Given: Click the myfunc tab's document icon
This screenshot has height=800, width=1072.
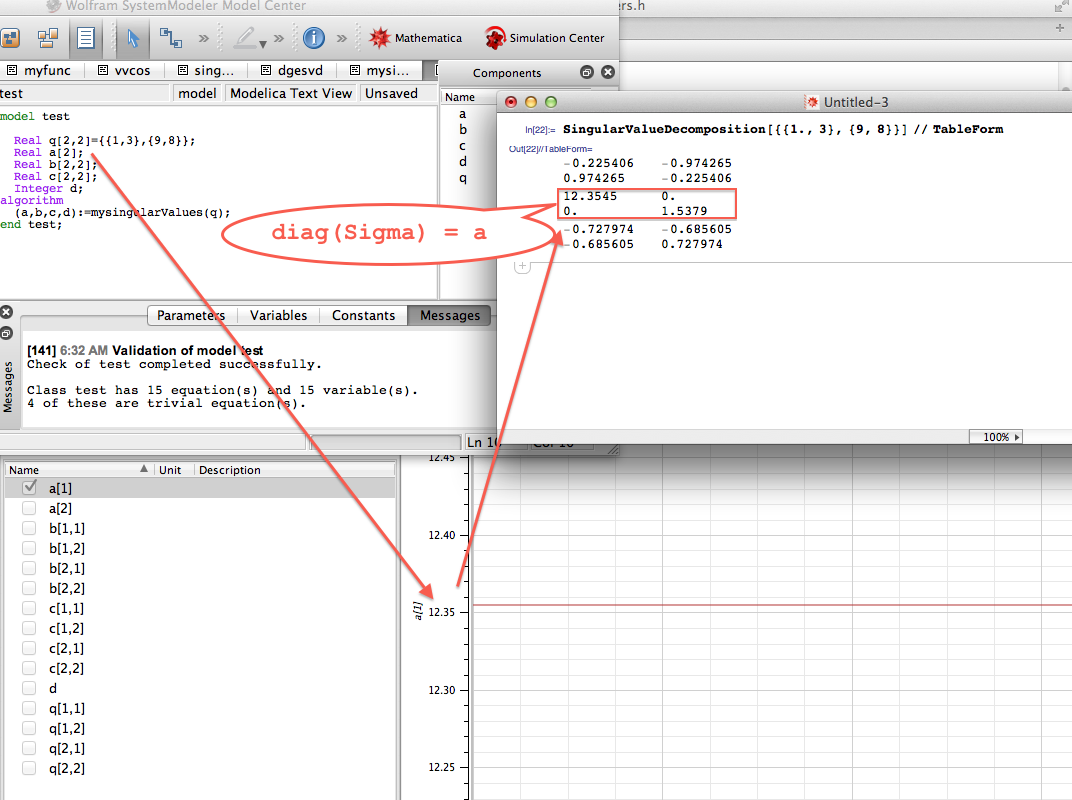Looking at the screenshot, I should click(12, 70).
